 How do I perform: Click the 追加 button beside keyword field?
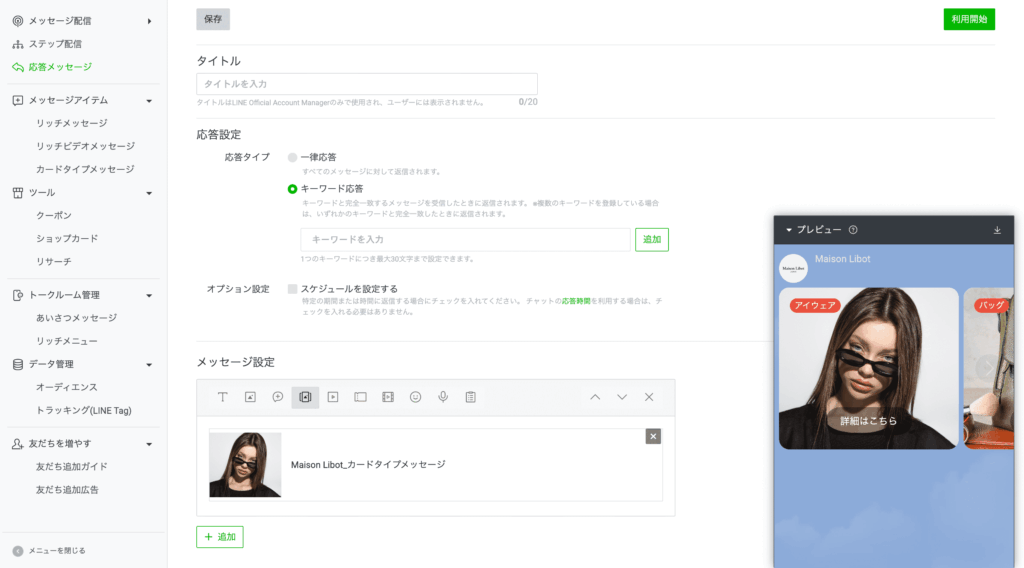tap(651, 240)
